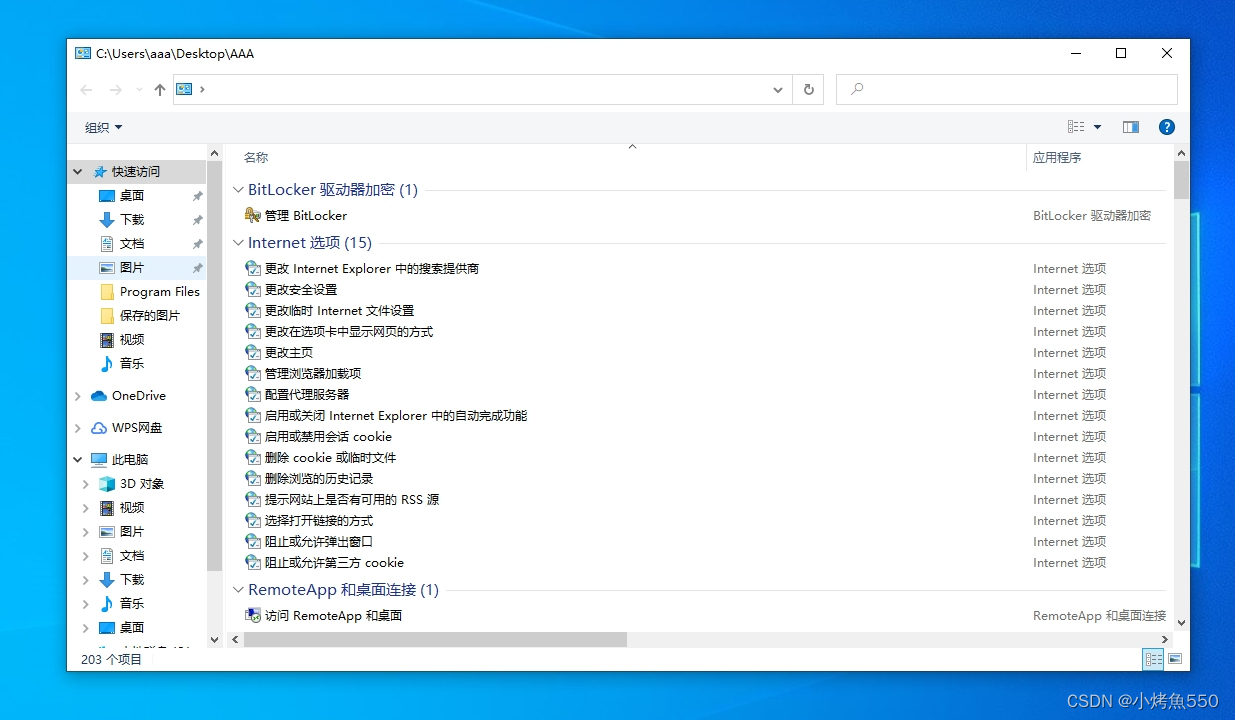
Task: Click the icon beside 管理浏览器加载项
Action: [253, 373]
